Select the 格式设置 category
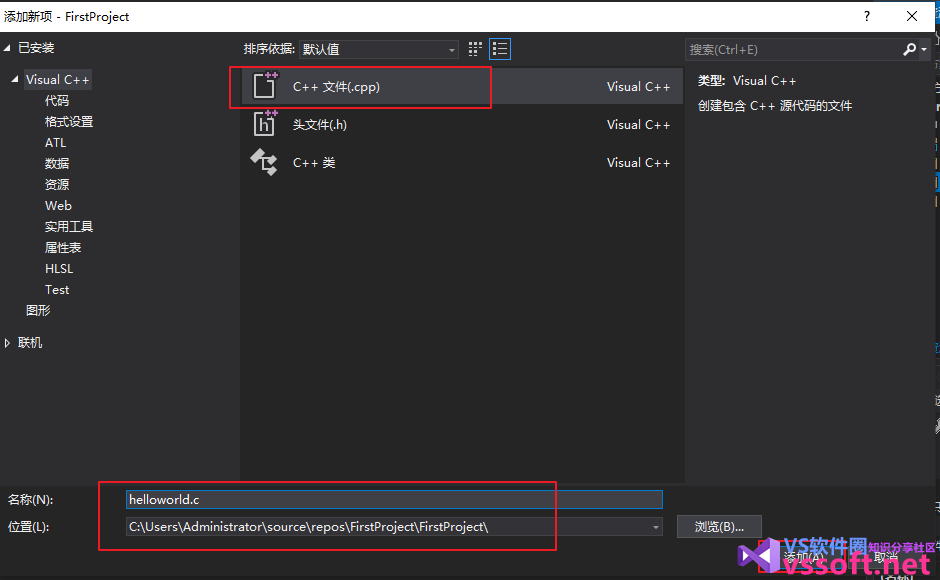 pos(69,122)
